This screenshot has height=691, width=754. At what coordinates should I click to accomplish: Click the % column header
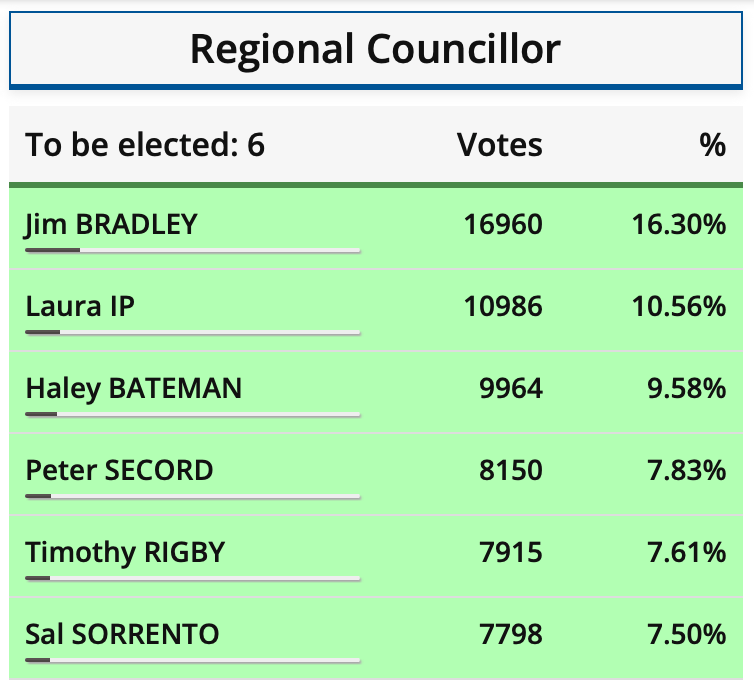[712, 145]
